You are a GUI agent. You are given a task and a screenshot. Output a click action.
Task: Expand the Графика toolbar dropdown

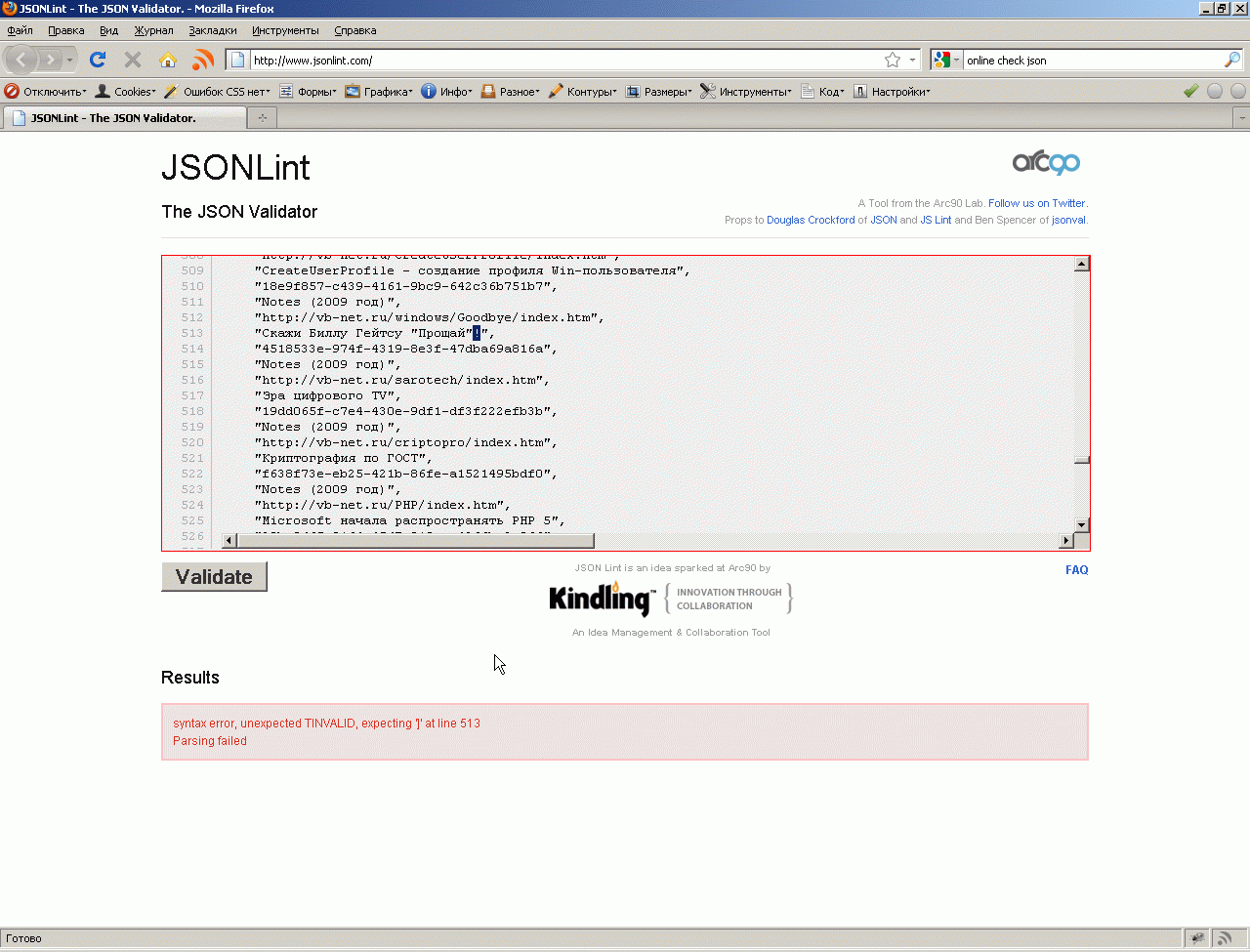tap(379, 92)
